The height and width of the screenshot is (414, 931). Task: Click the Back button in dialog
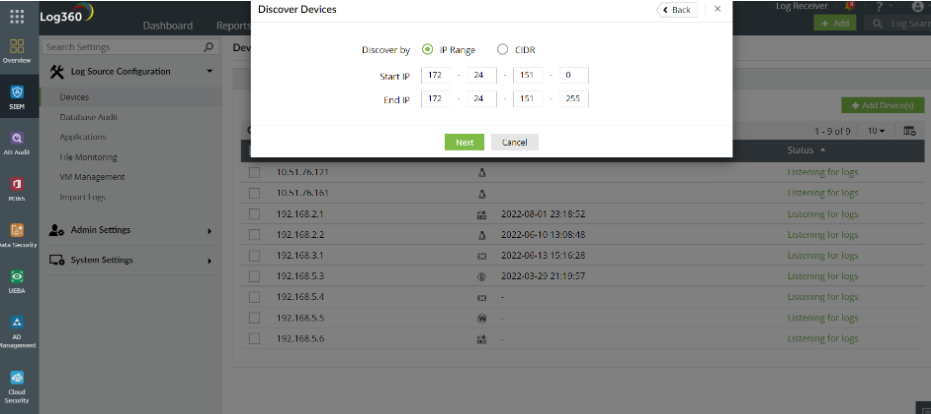click(676, 10)
